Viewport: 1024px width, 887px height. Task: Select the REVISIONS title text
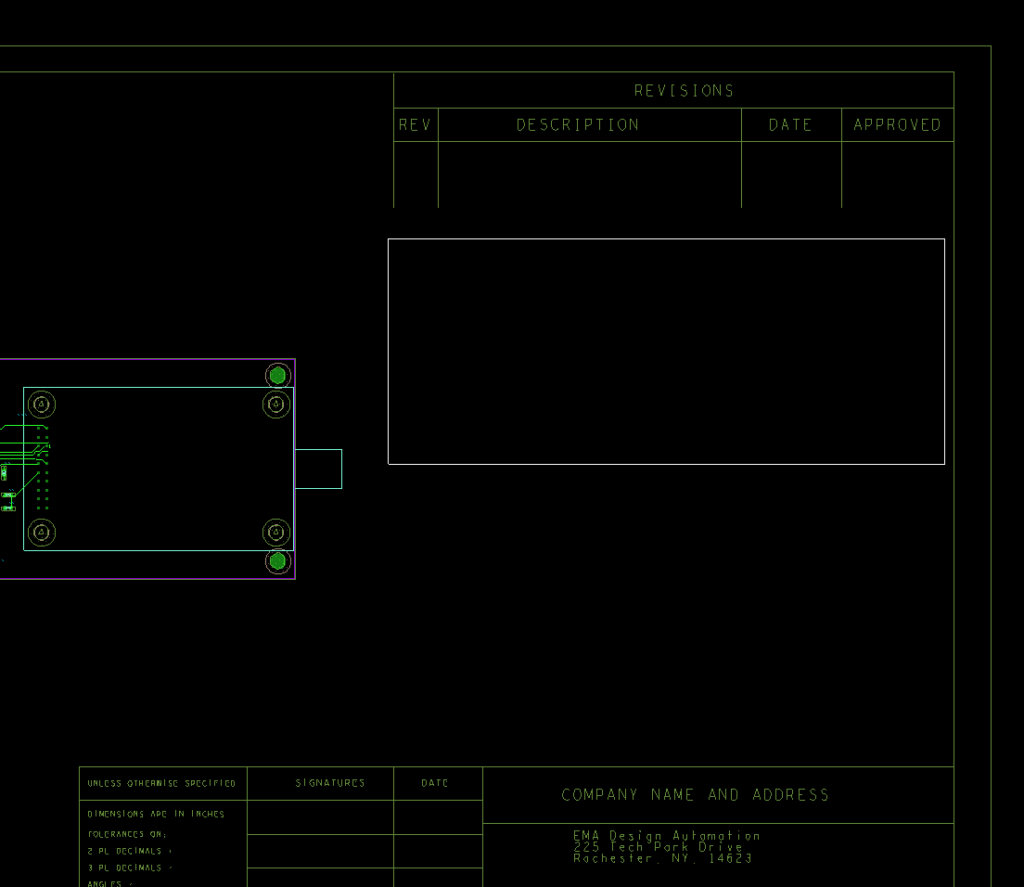click(x=684, y=91)
